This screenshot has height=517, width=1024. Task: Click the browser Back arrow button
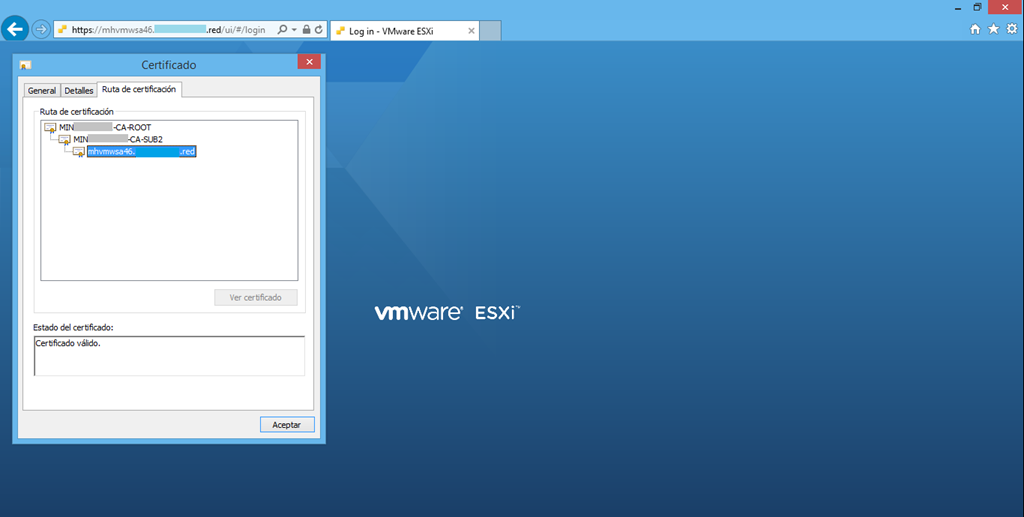15,29
